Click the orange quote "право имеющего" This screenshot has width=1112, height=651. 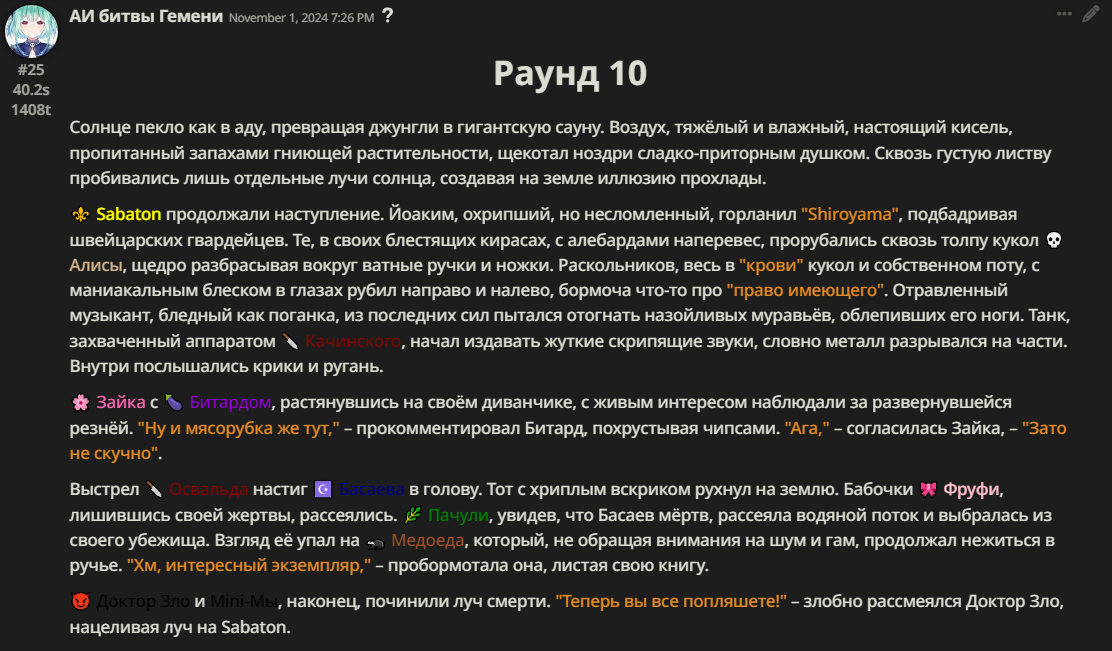point(805,290)
